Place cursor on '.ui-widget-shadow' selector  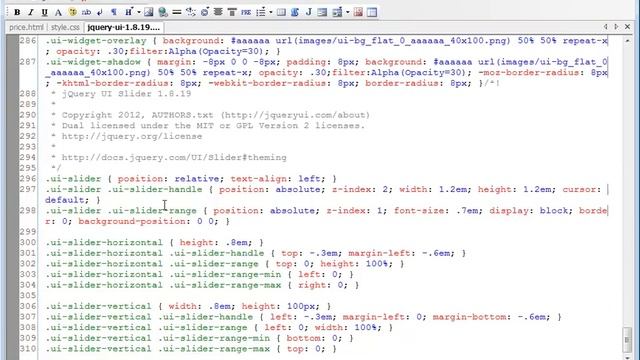[93, 62]
